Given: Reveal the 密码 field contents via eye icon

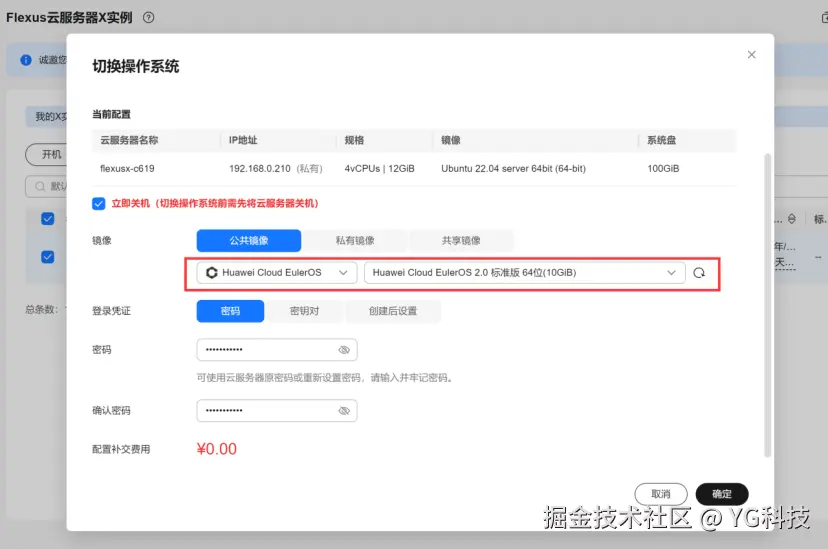Looking at the screenshot, I should pyautogui.click(x=344, y=350).
